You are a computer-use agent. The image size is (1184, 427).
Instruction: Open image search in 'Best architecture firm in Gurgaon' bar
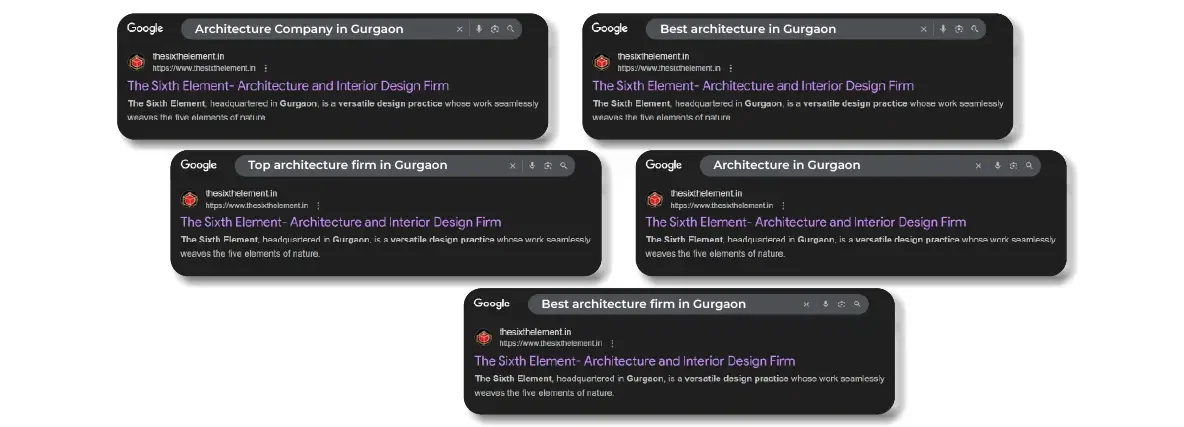[841, 305]
